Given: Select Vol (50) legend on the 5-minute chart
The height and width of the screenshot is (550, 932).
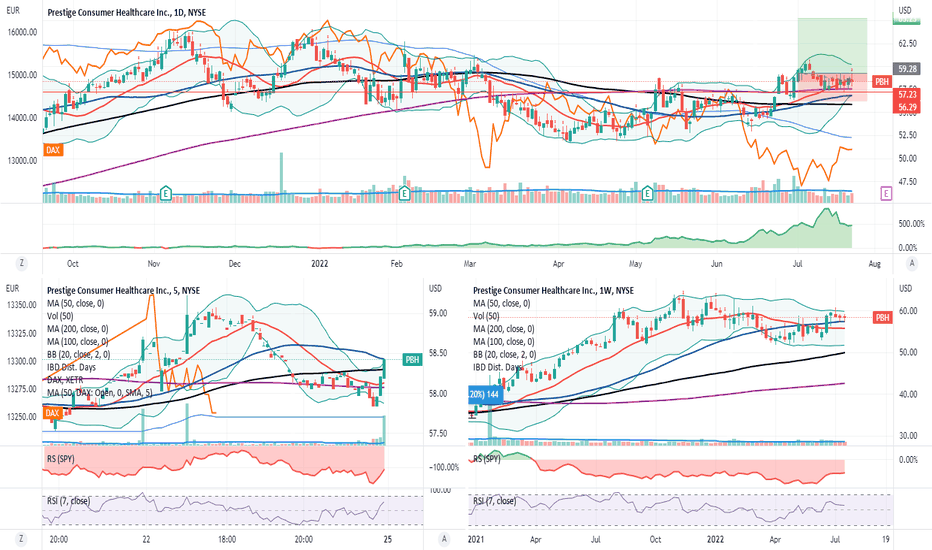Looking at the screenshot, I should pos(61,316).
